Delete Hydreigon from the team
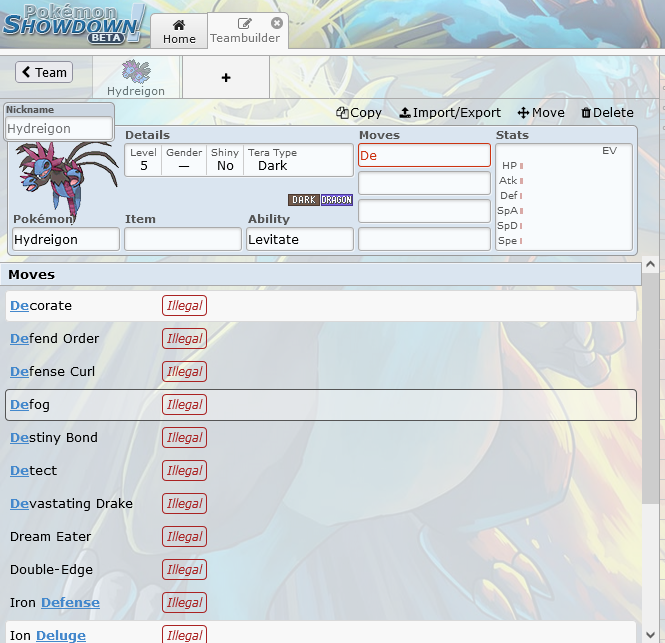The image size is (665, 643). pyautogui.click(x=607, y=113)
